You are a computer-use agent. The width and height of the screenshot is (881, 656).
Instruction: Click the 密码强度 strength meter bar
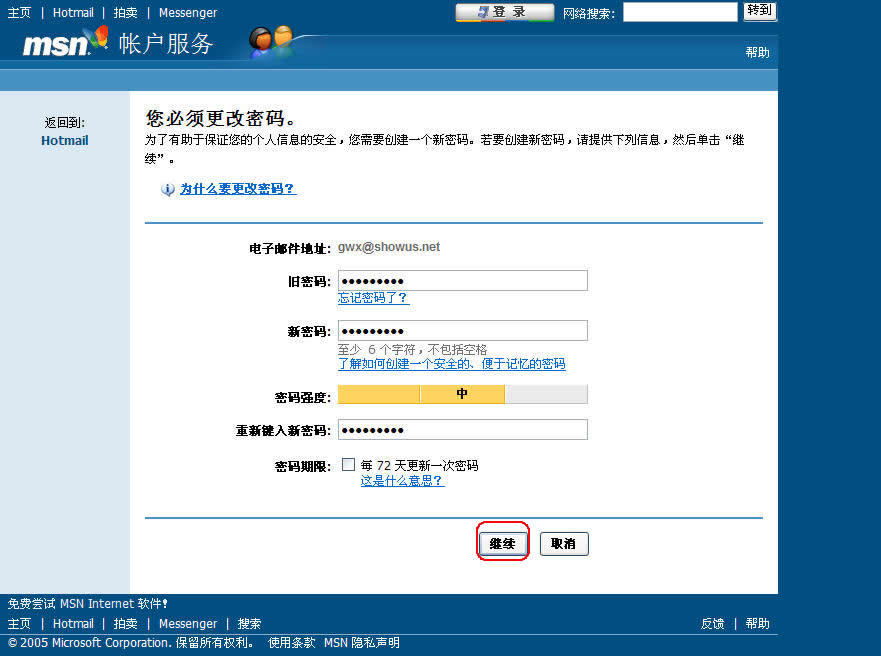pos(462,394)
